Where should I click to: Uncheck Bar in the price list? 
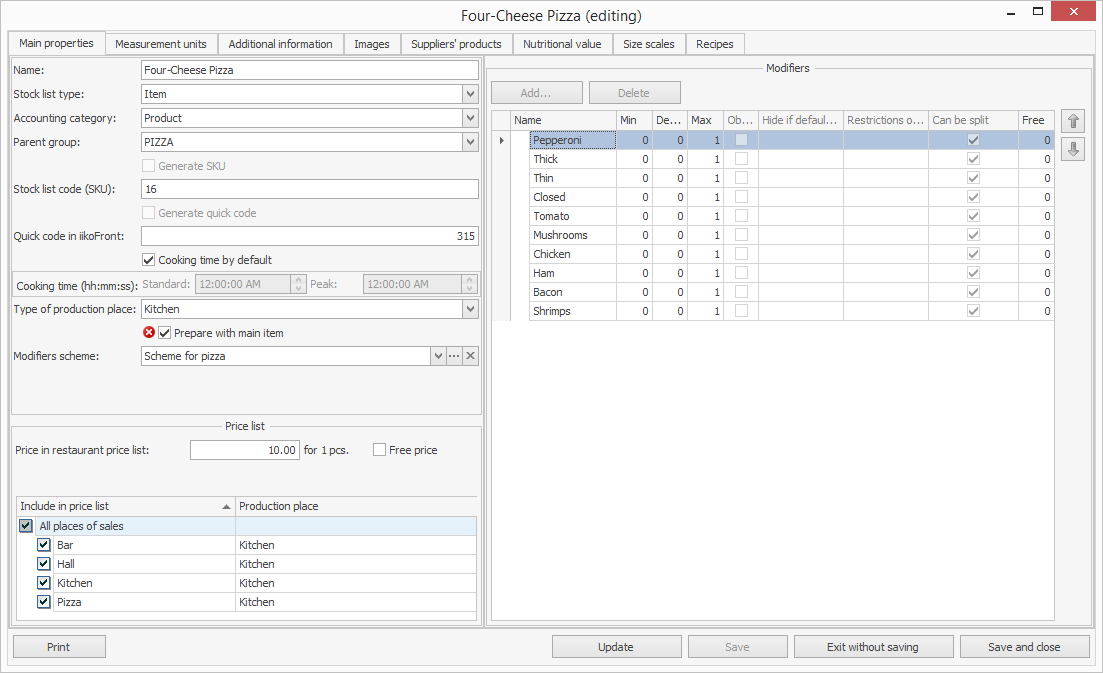click(x=44, y=545)
